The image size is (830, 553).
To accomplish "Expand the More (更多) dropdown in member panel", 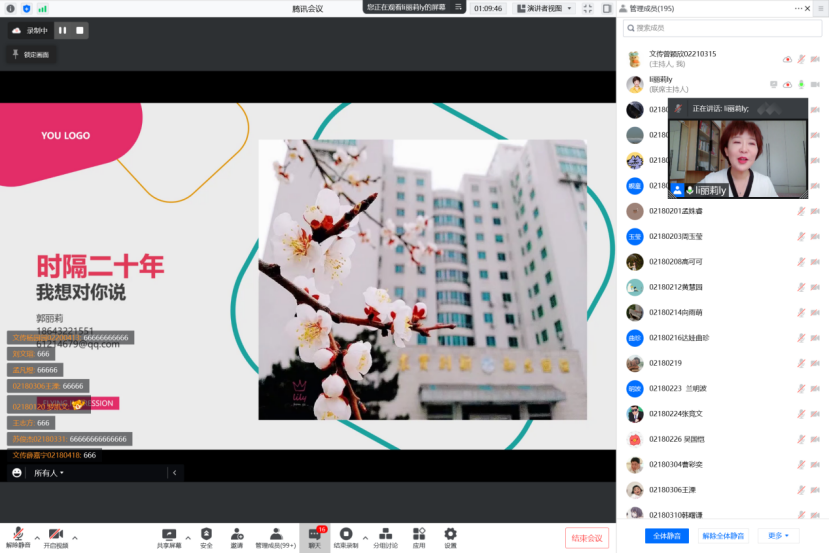I will [778, 536].
